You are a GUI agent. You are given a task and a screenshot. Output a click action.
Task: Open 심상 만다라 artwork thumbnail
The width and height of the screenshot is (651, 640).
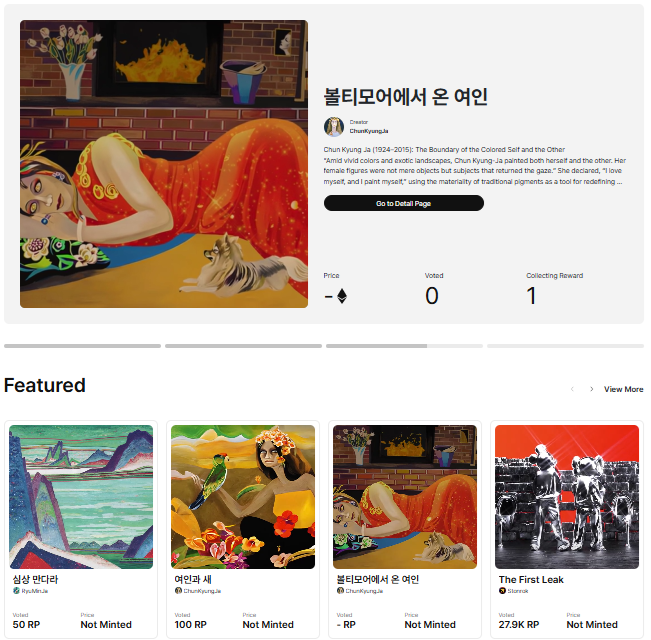(81, 497)
